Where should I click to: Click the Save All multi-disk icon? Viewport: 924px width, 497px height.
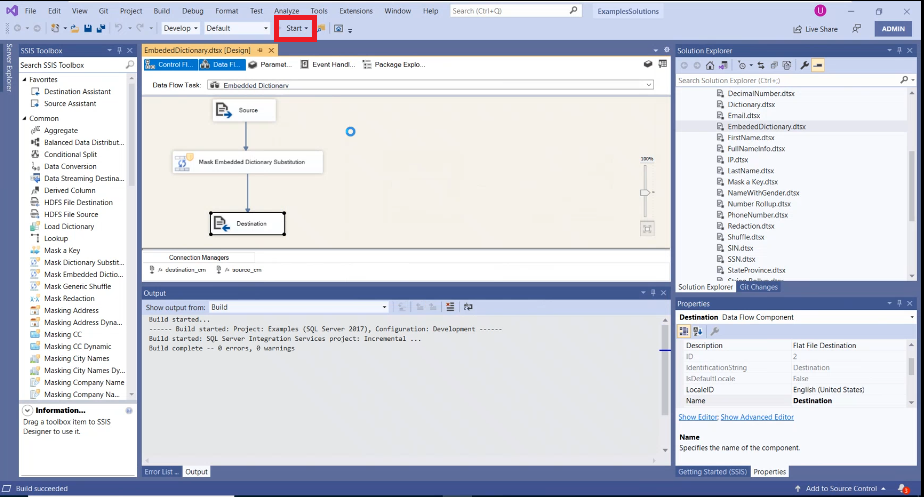[101, 28]
